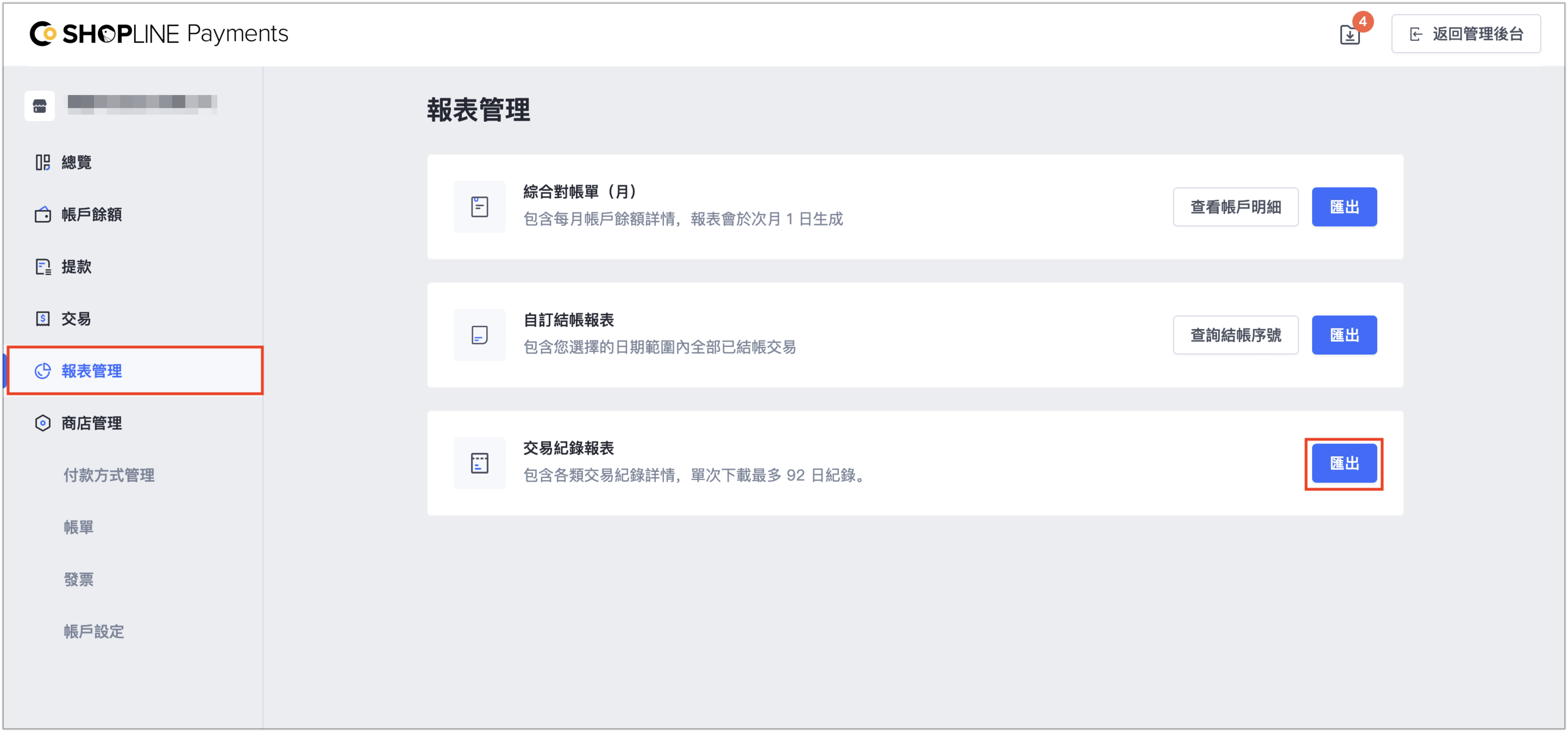1568x732 pixels.
Task: Click the store icon beside blurred name
Action: pos(40,106)
